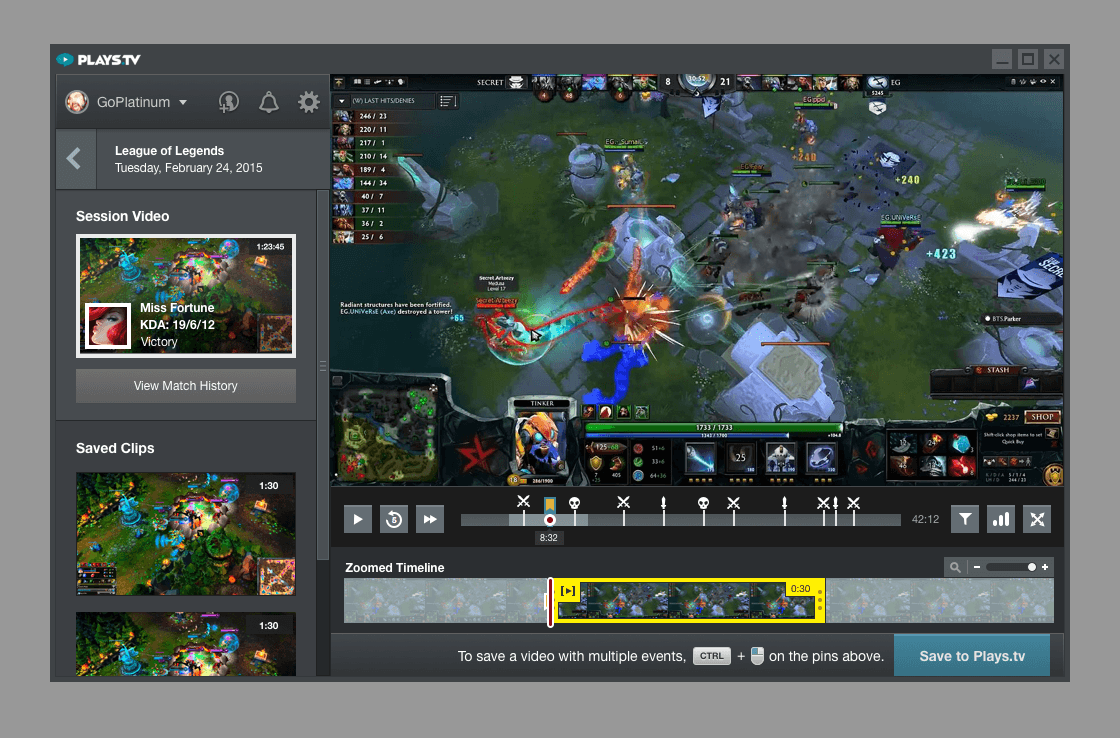
Task: Select the second skull pin on the timeline
Action: (704, 504)
